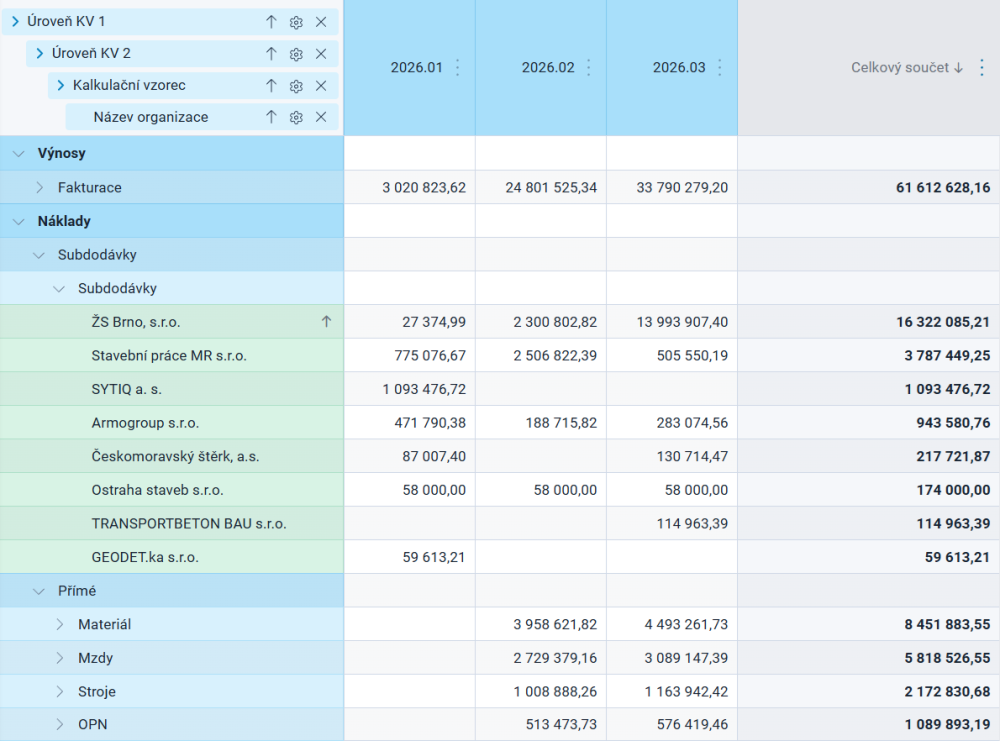Click sort arrow for Název organizace

click(x=271, y=117)
